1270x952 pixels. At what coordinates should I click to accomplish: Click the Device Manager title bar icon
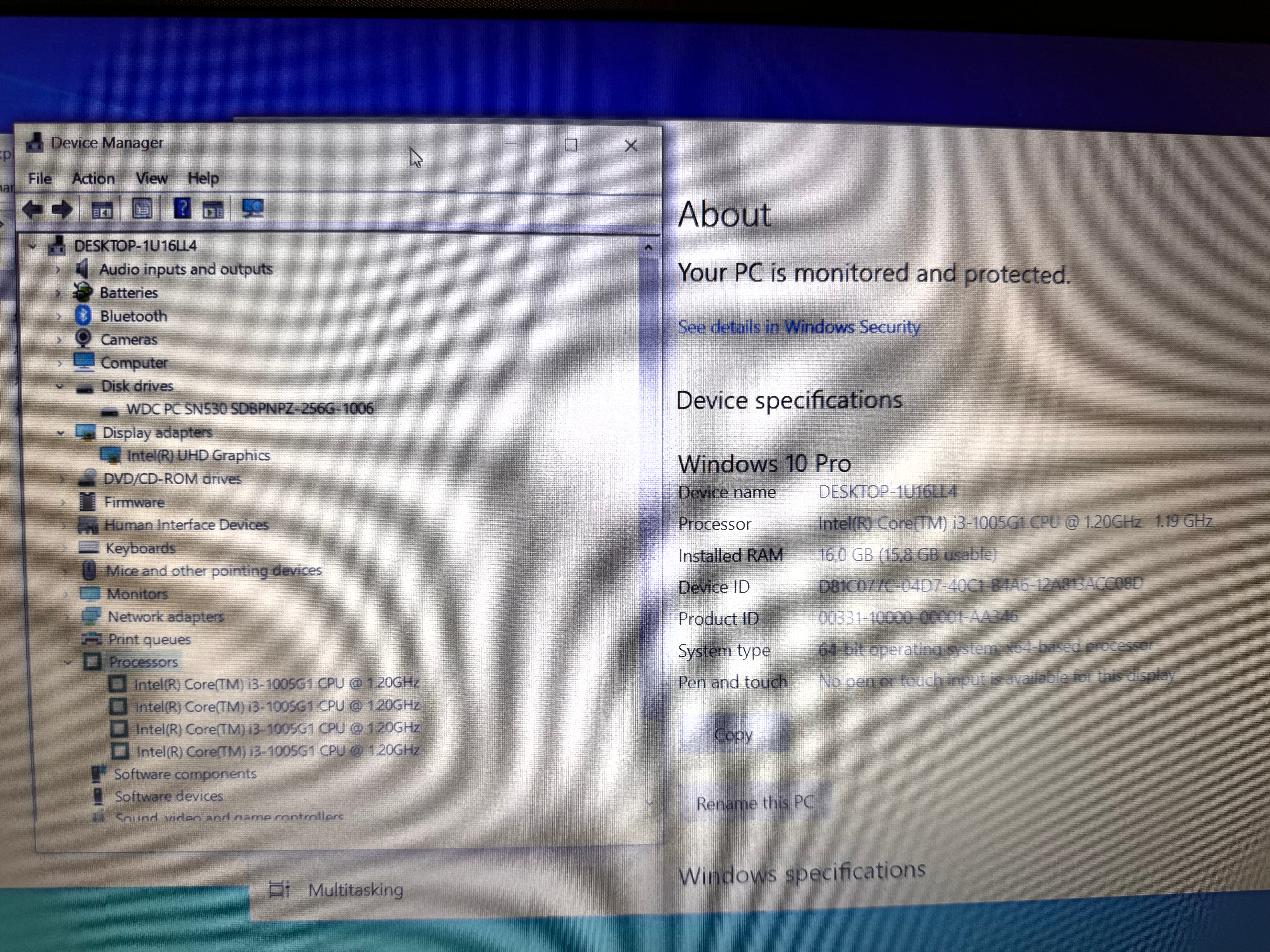tap(35, 143)
